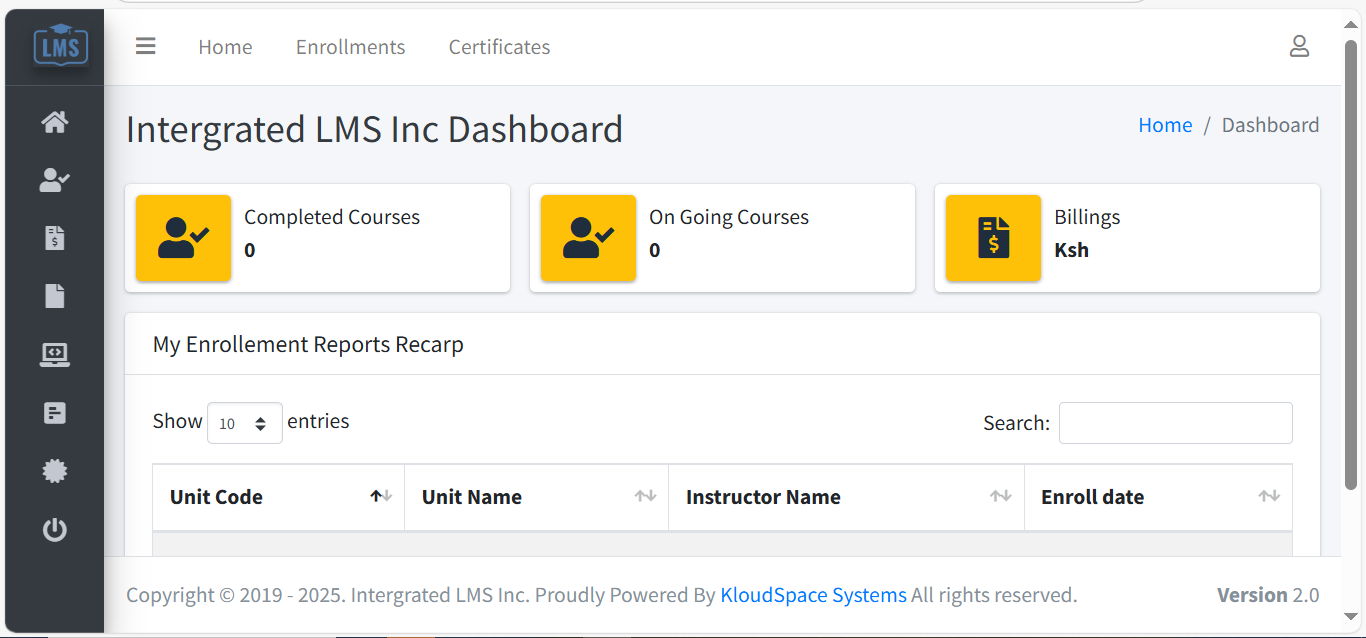Switch to the Enrollments menu item
The height and width of the screenshot is (638, 1366).
click(350, 46)
